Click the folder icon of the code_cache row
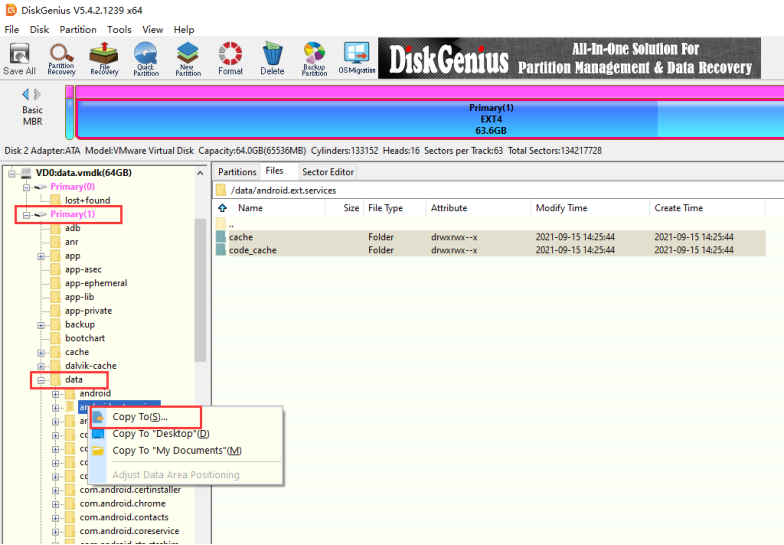Image resolution: width=784 pixels, height=545 pixels. pos(220,250)
